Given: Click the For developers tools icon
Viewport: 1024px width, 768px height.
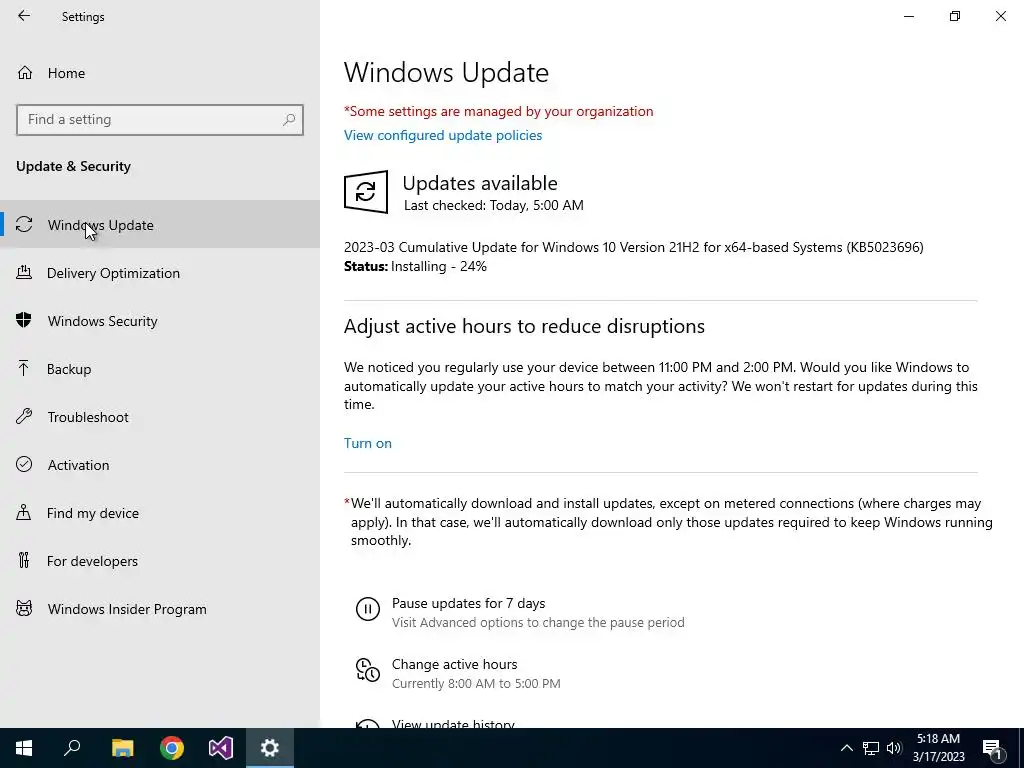Looking at the screenshot, I should coord(24,560).
